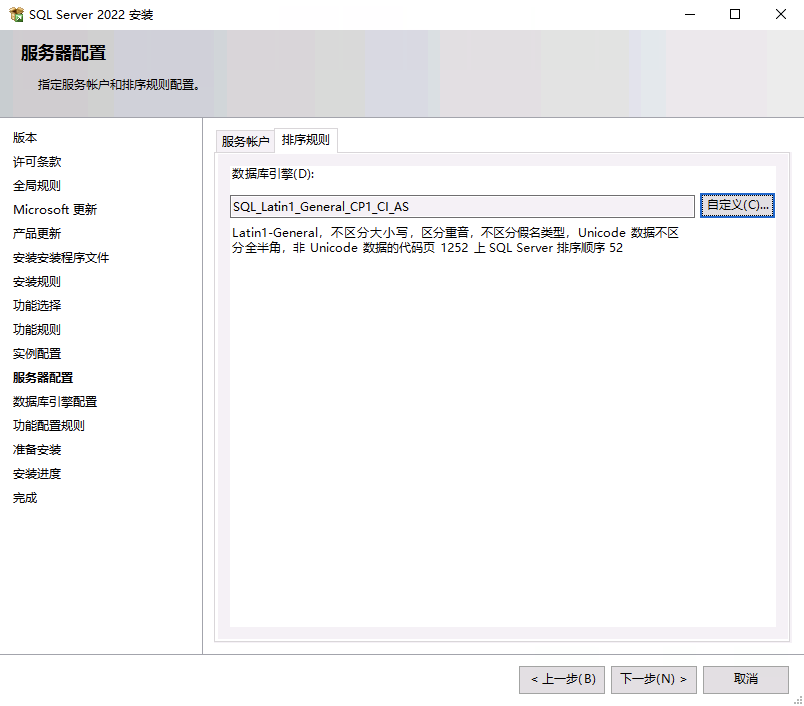This screenshot has height=706, width=804.
Task: Click the 完成 step in the sidebar
Action: point(25,498)
